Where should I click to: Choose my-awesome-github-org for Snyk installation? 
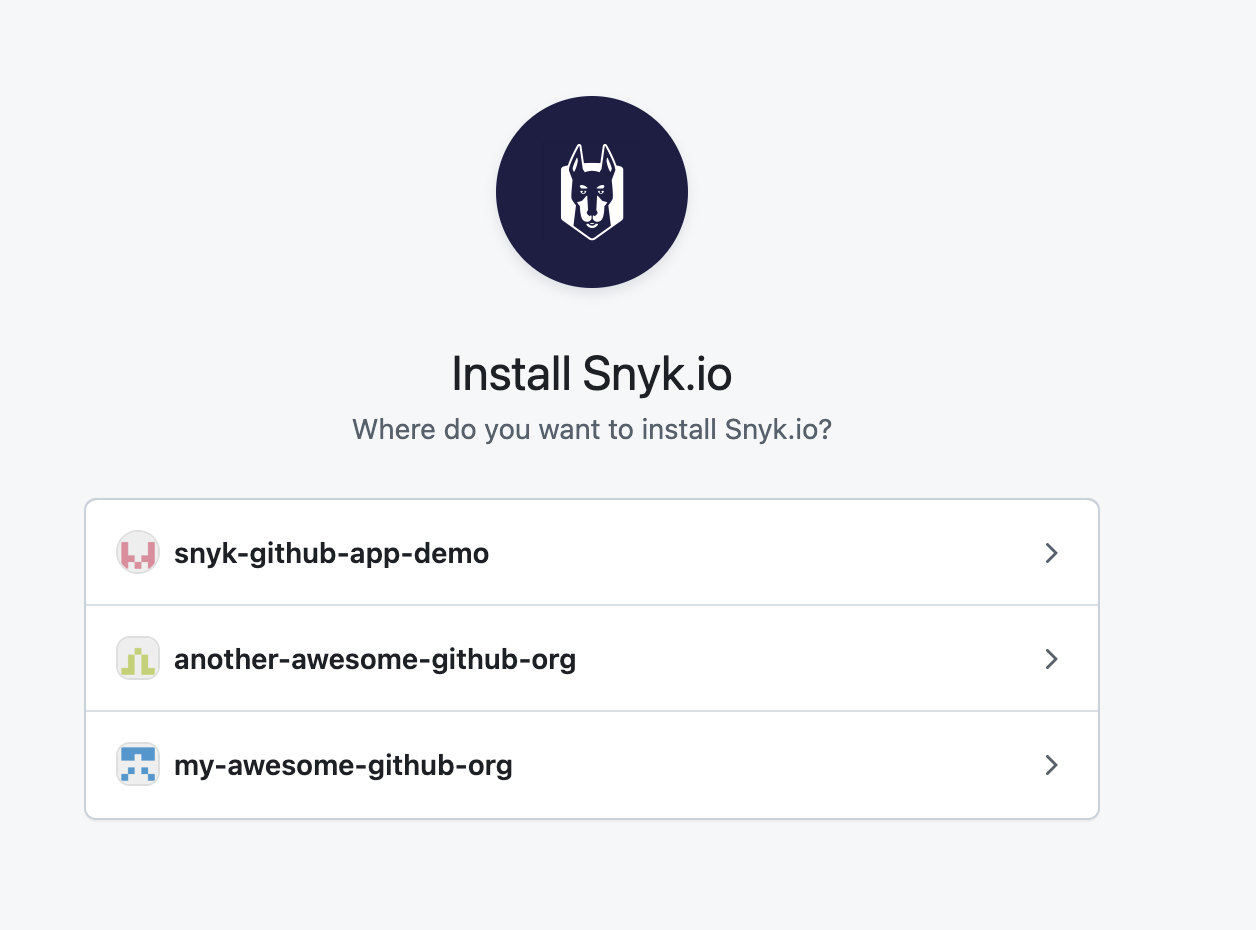pos(343,764)
